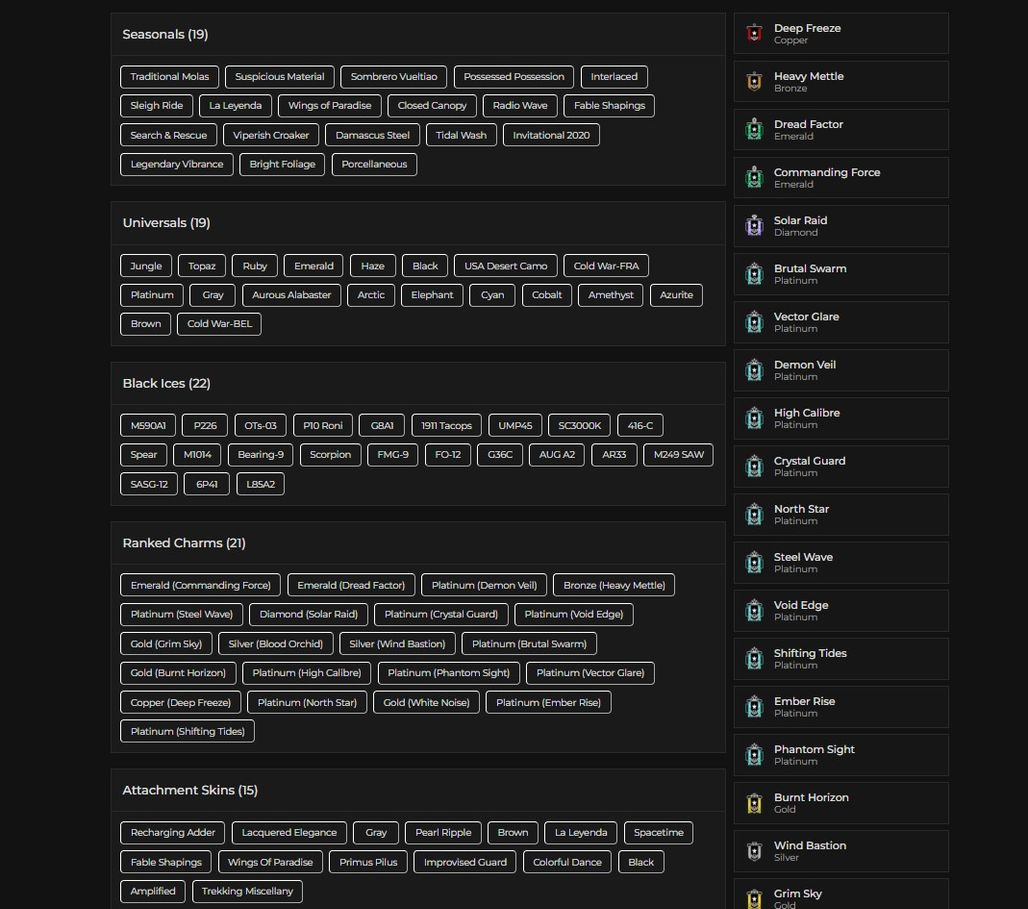
Task: Click the Aurous Alabaster universal tag
Action: [x=291, y=294]
